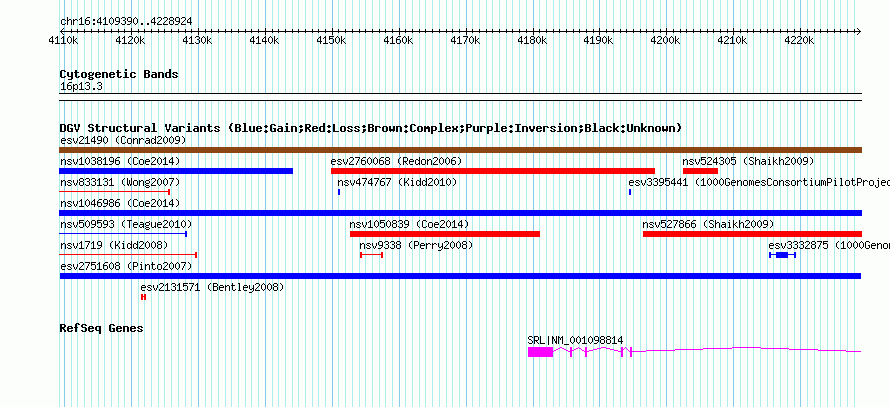Click the Cytogenetic Bands track title
This screenshot has width=890, height=407.
coord(119,74)
